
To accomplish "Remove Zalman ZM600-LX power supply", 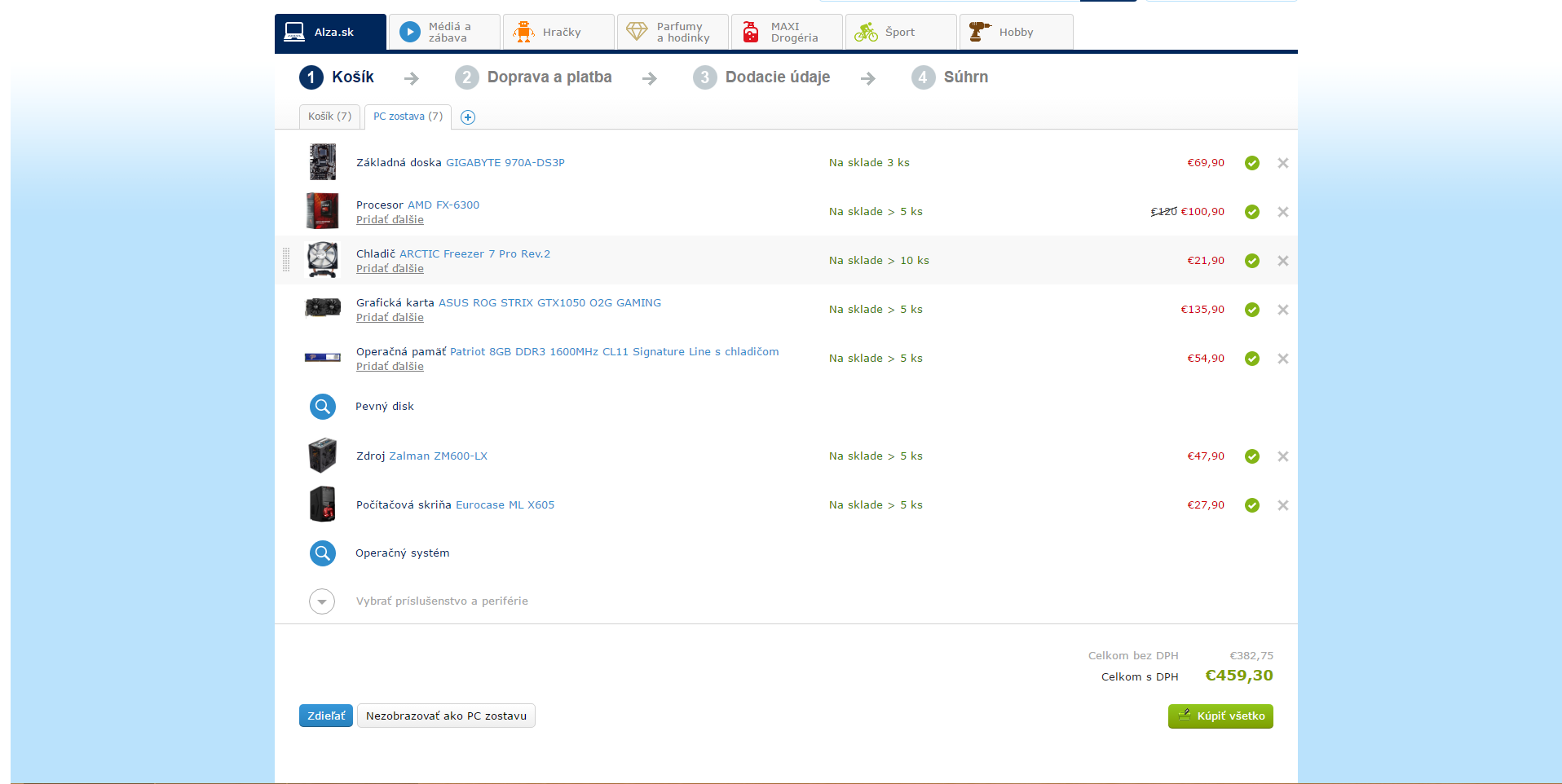I will pyautogui.click(x=1283, y=456).
